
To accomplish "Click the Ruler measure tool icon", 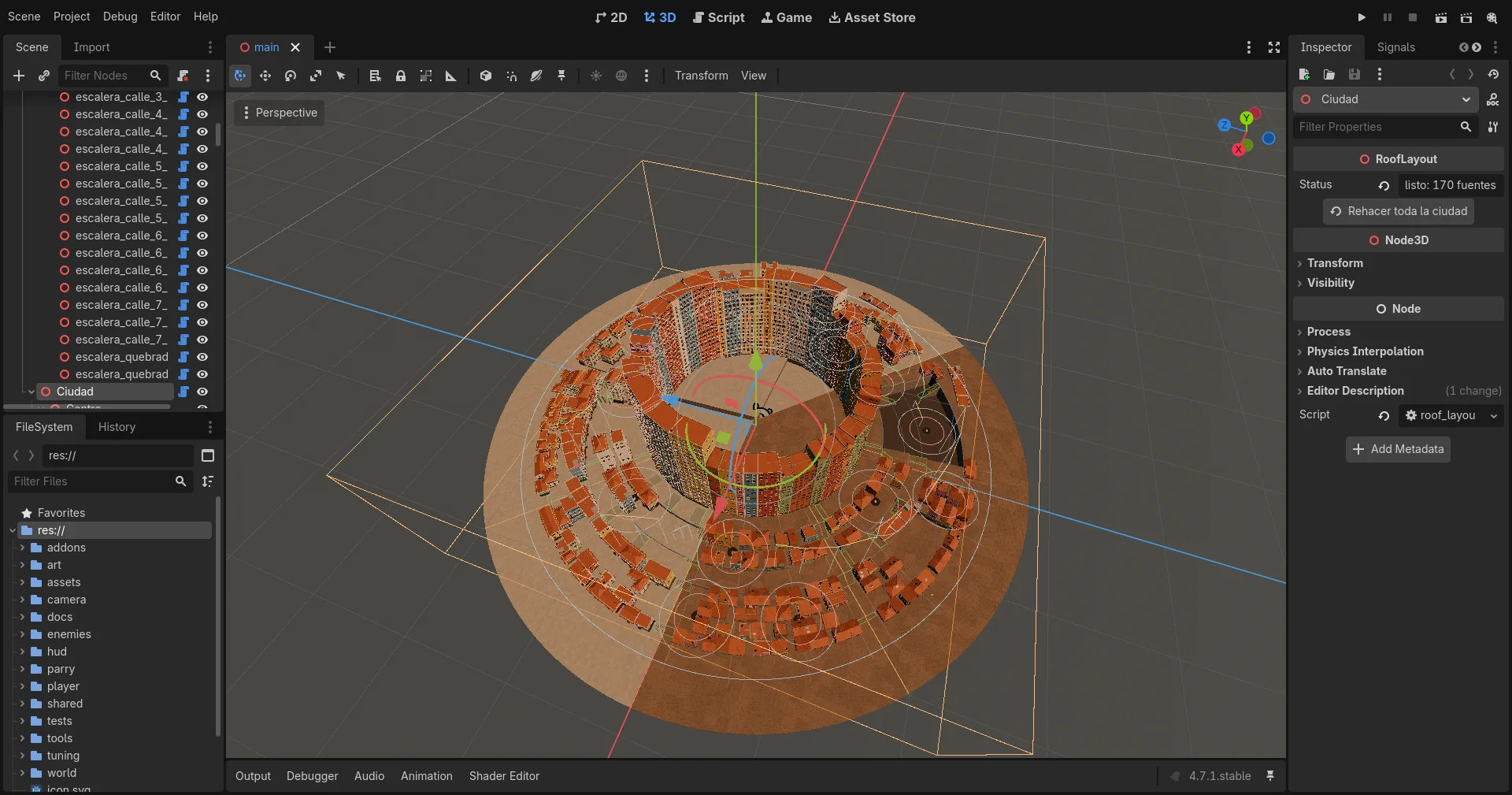I will (451, 76).
